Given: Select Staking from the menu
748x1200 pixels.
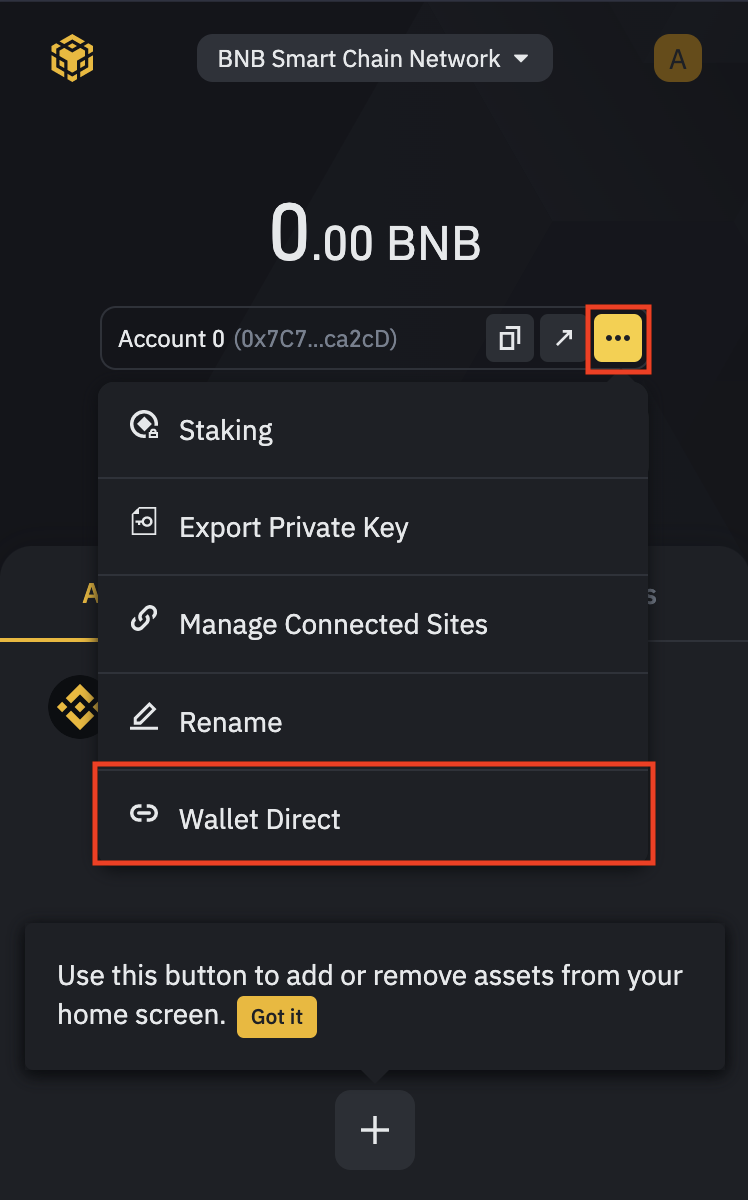Looking at the screenshot, I should pos(225,430).
